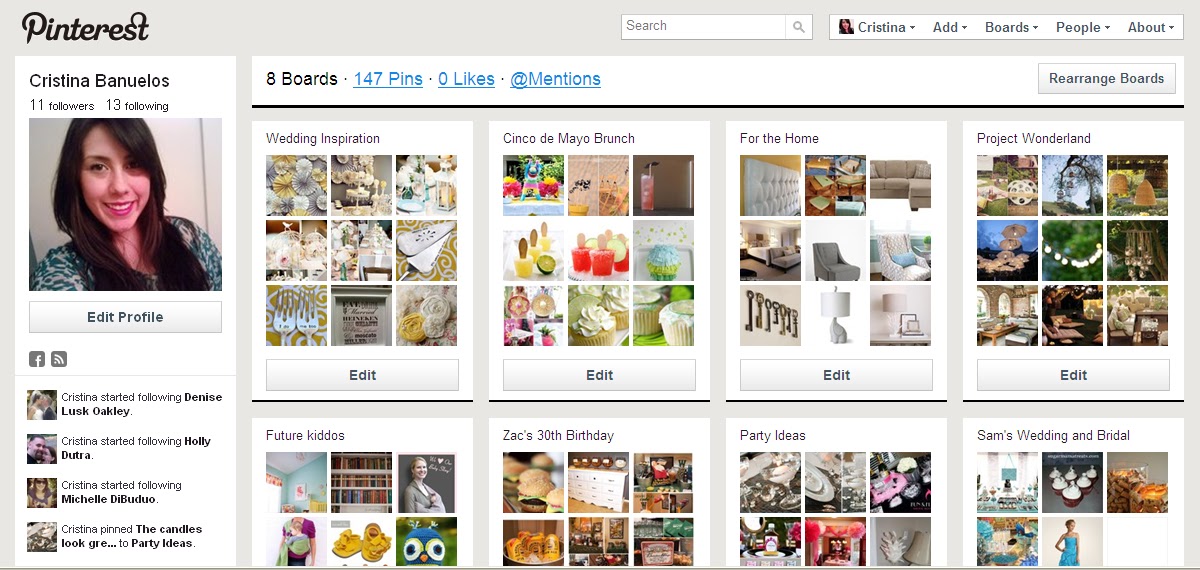Open the @Mentions link
1200x570 pixels.
(x=555, y=79)
